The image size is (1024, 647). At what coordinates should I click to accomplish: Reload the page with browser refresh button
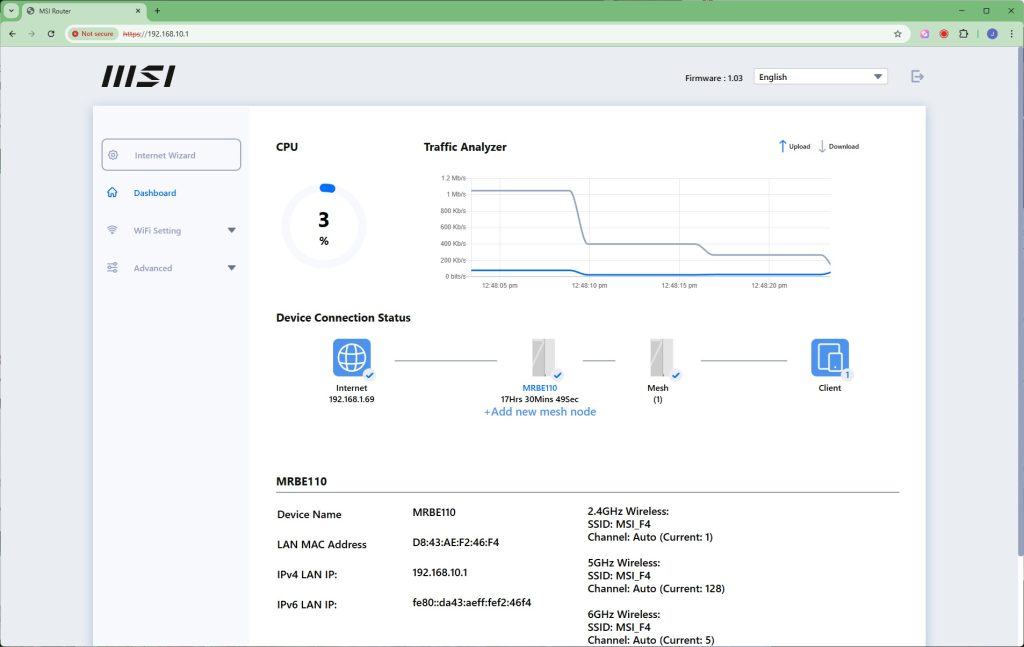[51, 33]
